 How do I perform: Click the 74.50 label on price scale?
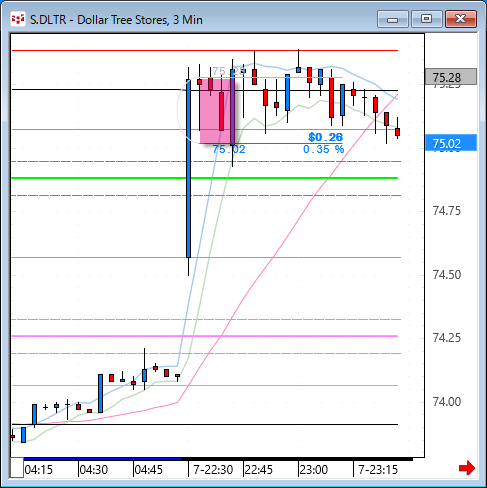tap(447, 275)
